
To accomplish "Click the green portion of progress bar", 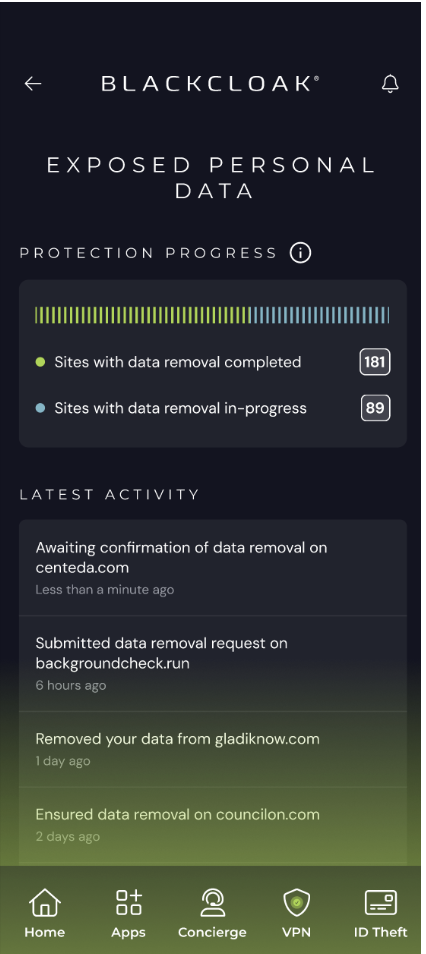I will pos(142,315).
